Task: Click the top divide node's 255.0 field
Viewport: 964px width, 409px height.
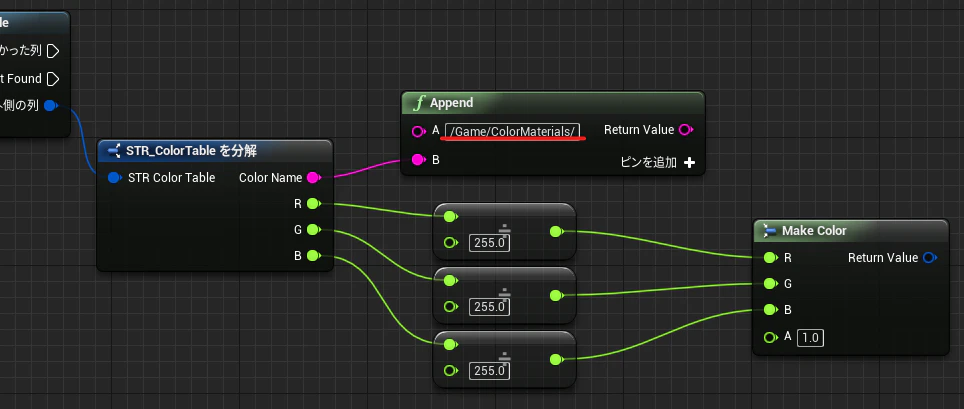Action: (490, 242)
